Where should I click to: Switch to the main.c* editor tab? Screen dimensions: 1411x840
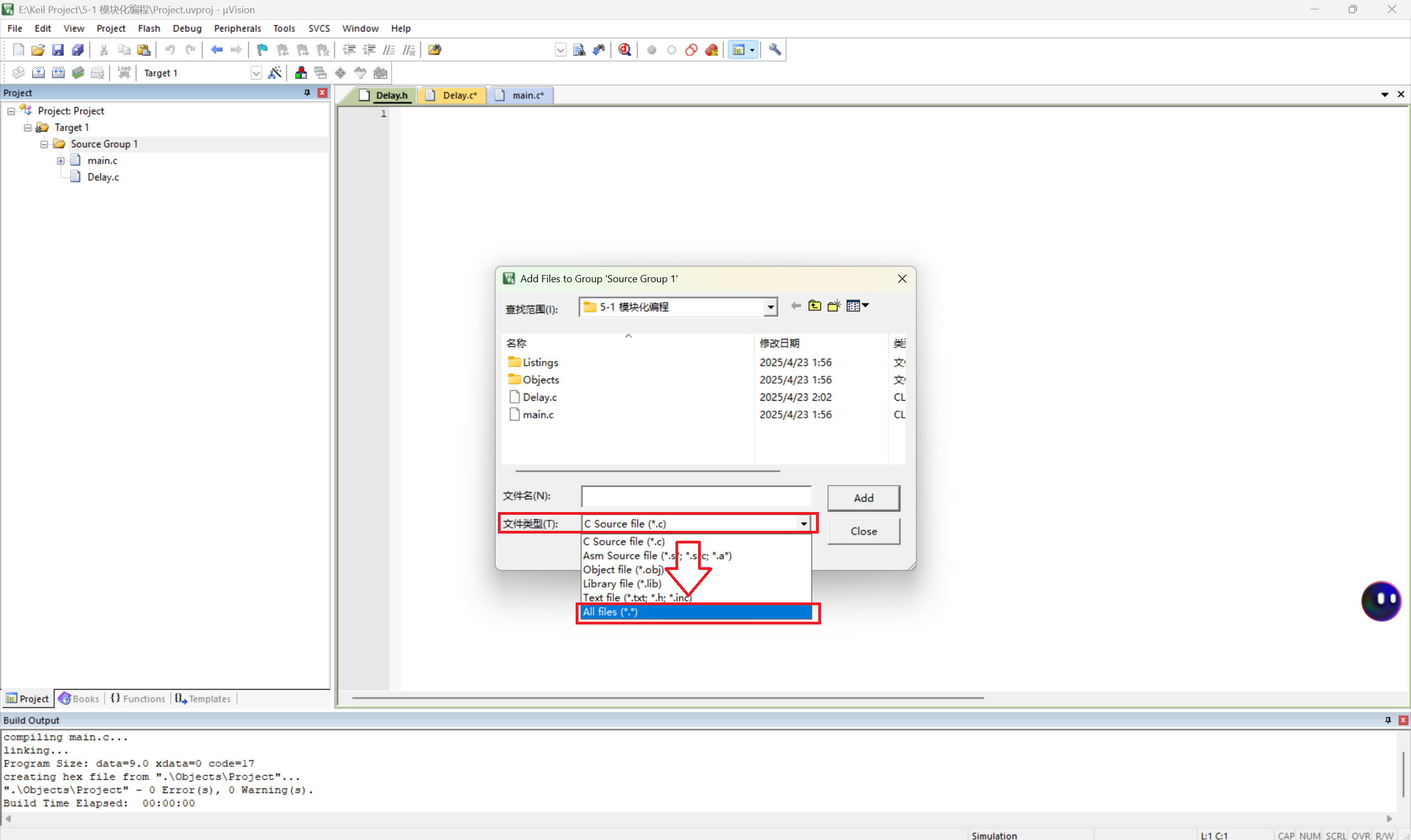(527, 95)
